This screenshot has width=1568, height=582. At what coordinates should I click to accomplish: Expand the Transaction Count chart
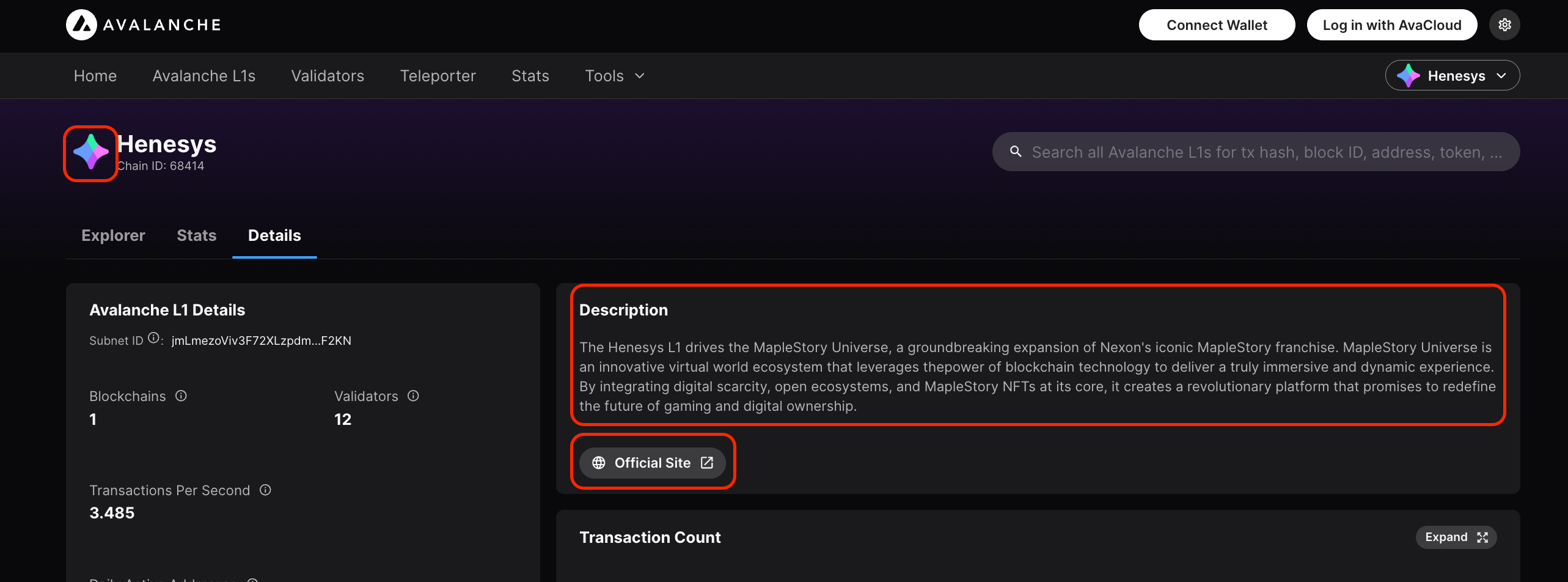click(1456, 537)
